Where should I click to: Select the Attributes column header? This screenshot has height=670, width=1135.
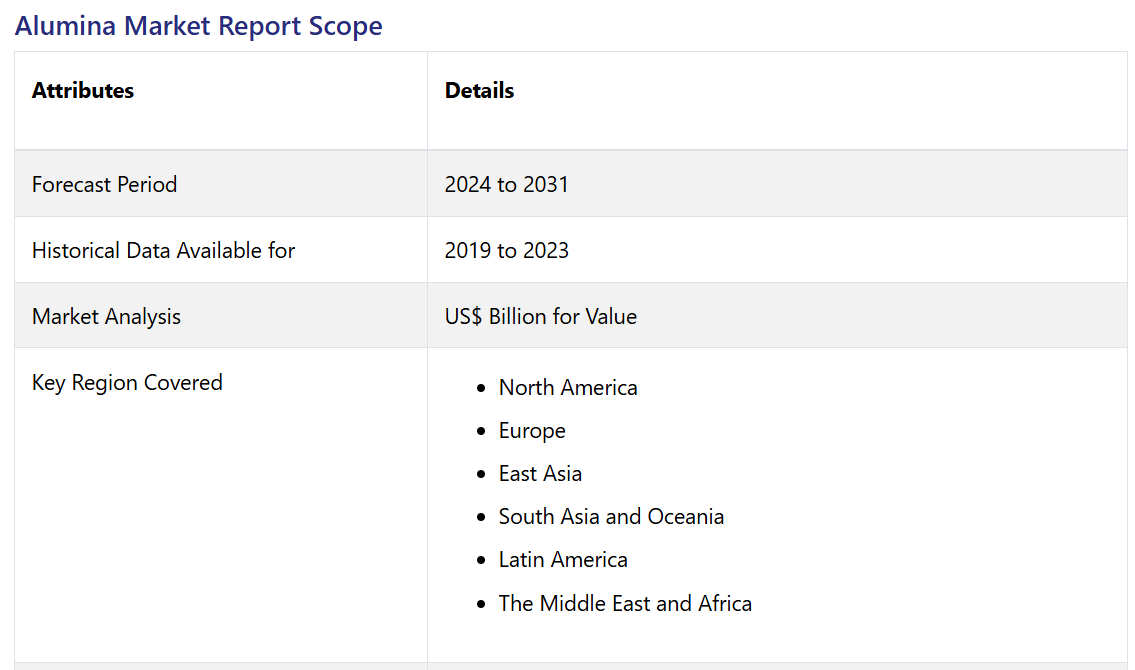coord(83,90)
